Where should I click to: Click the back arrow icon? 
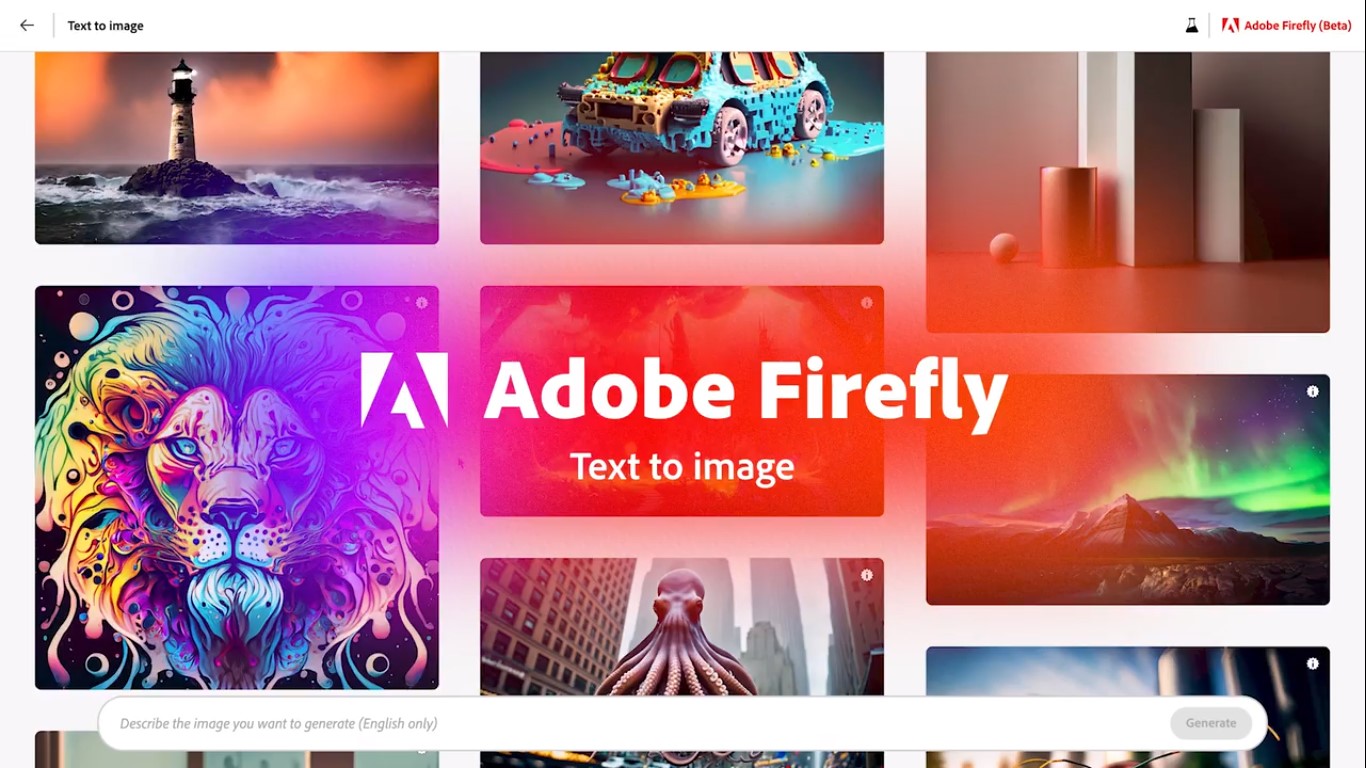point(27,25)
